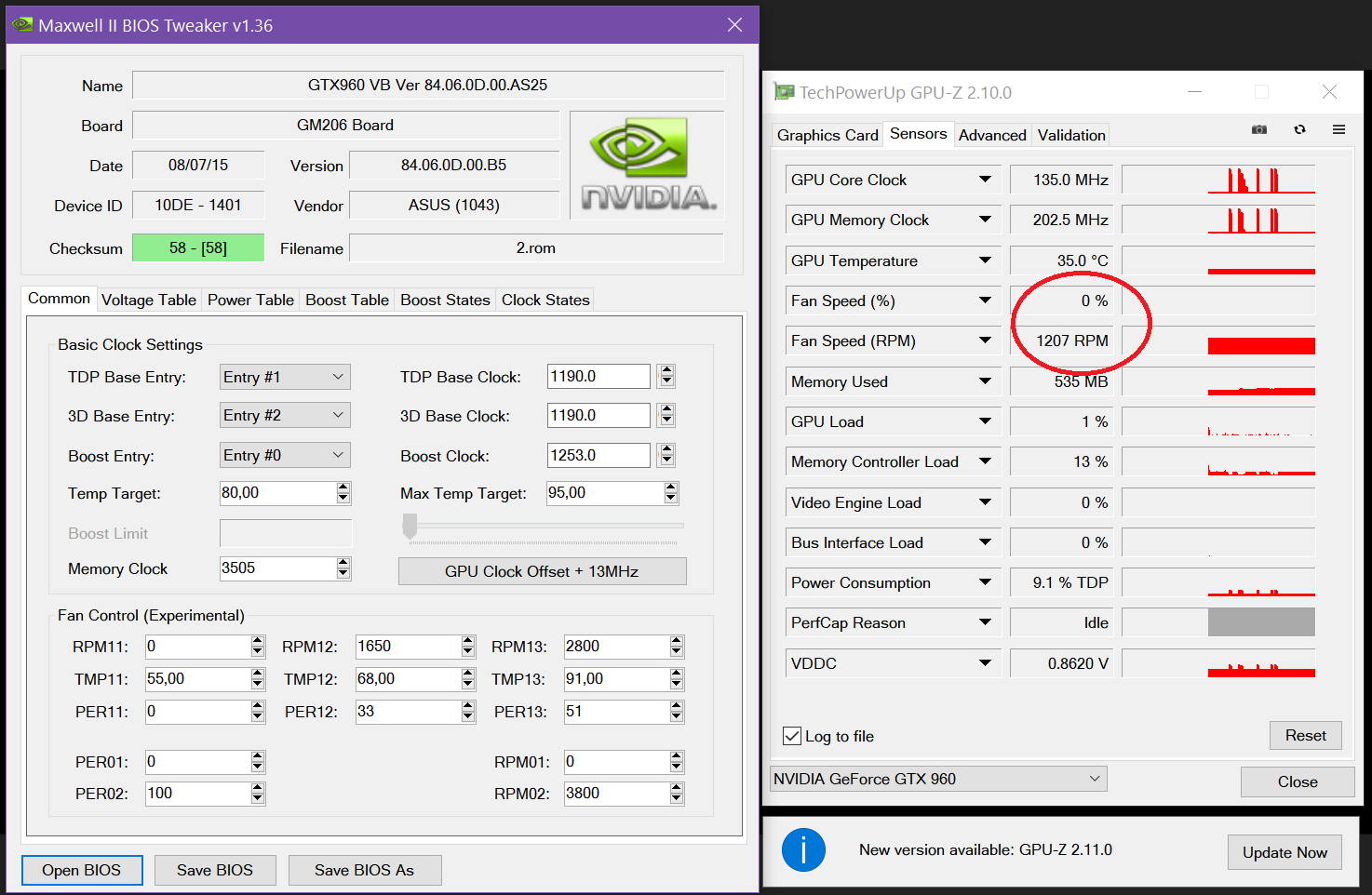Toggle the Log to file checkbox
This screenshot has height=895, width=1372.
pyautogui.click(x=792, y=736)
